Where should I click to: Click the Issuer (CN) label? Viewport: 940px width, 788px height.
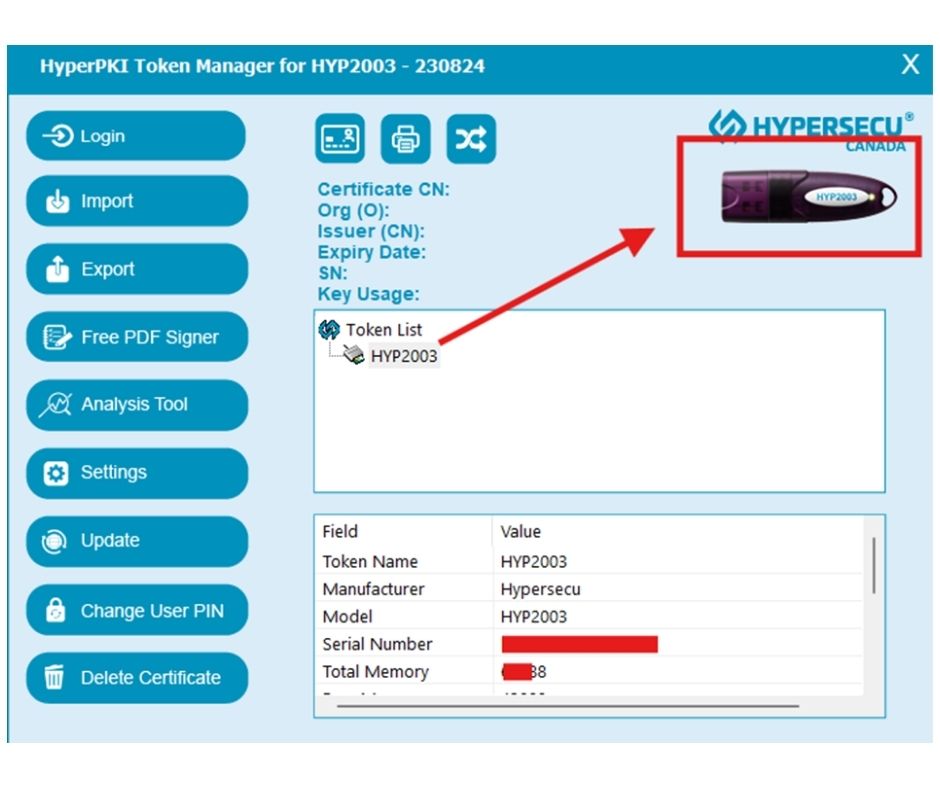coord(371,231)
